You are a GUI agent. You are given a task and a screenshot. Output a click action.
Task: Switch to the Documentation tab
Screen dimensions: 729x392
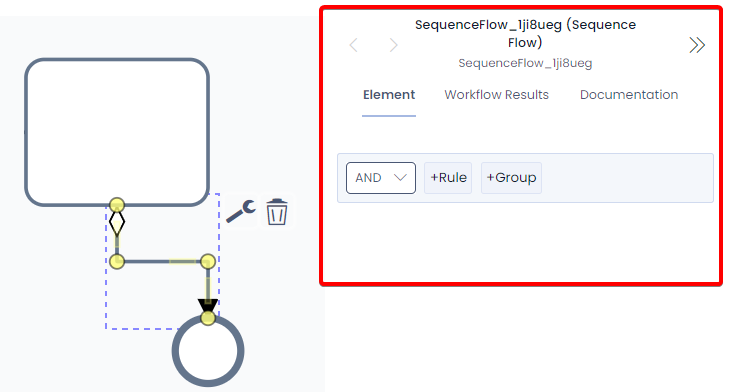click(629, 95)
